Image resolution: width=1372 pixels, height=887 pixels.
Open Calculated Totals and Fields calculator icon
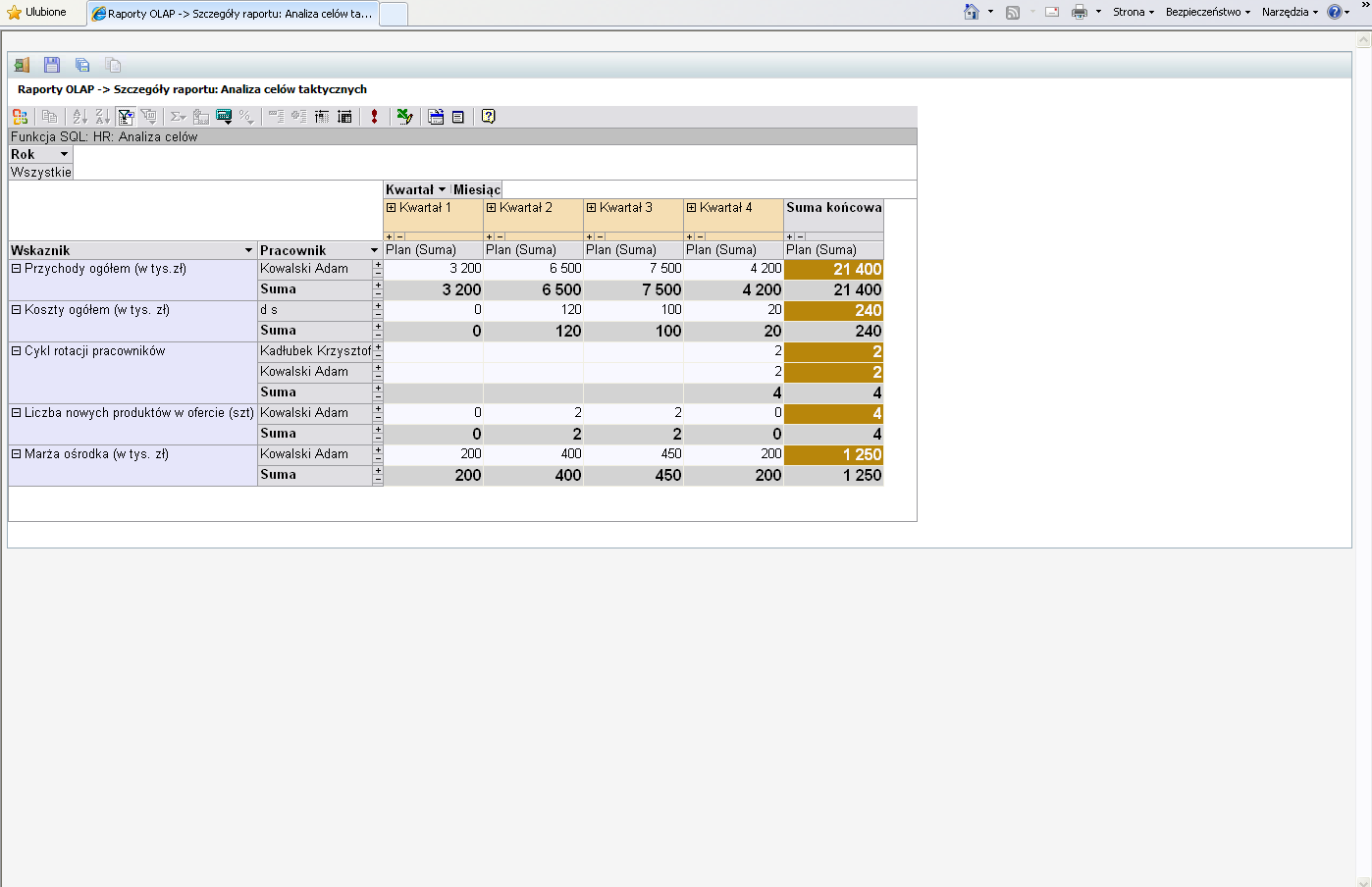pyautogui.click(x=224, y=116)
